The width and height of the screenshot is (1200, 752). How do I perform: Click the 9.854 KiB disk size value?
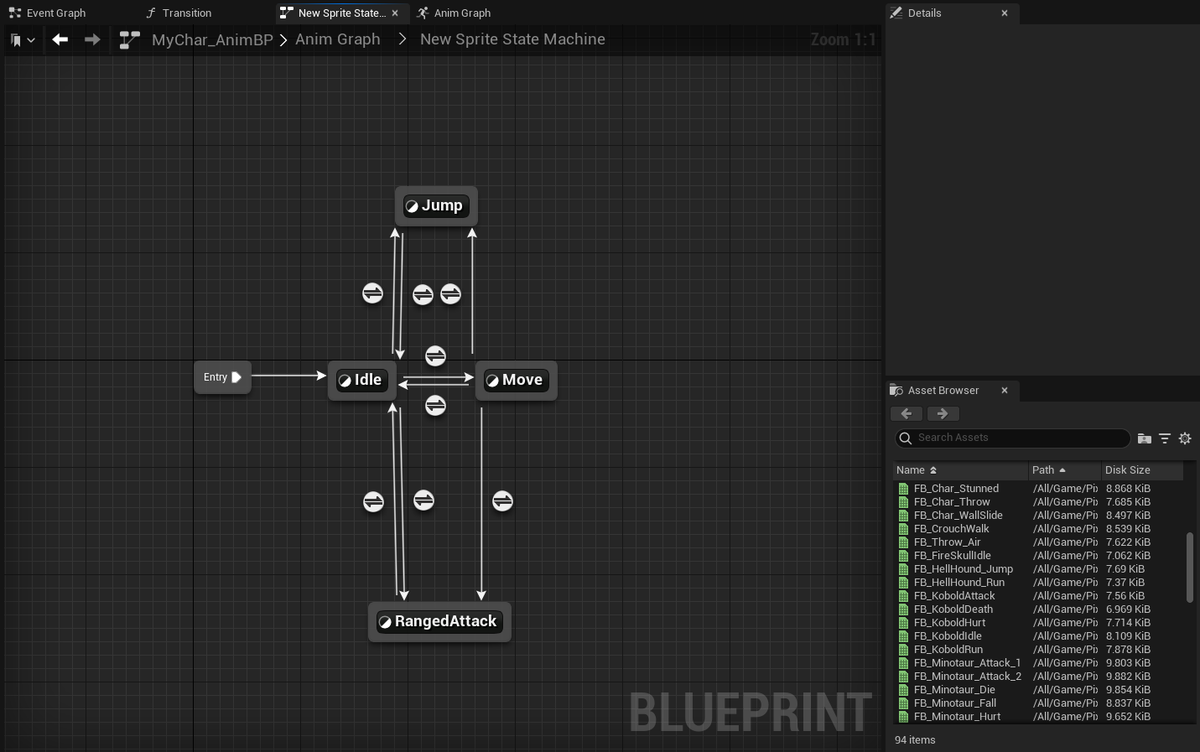click(1128, 690)
